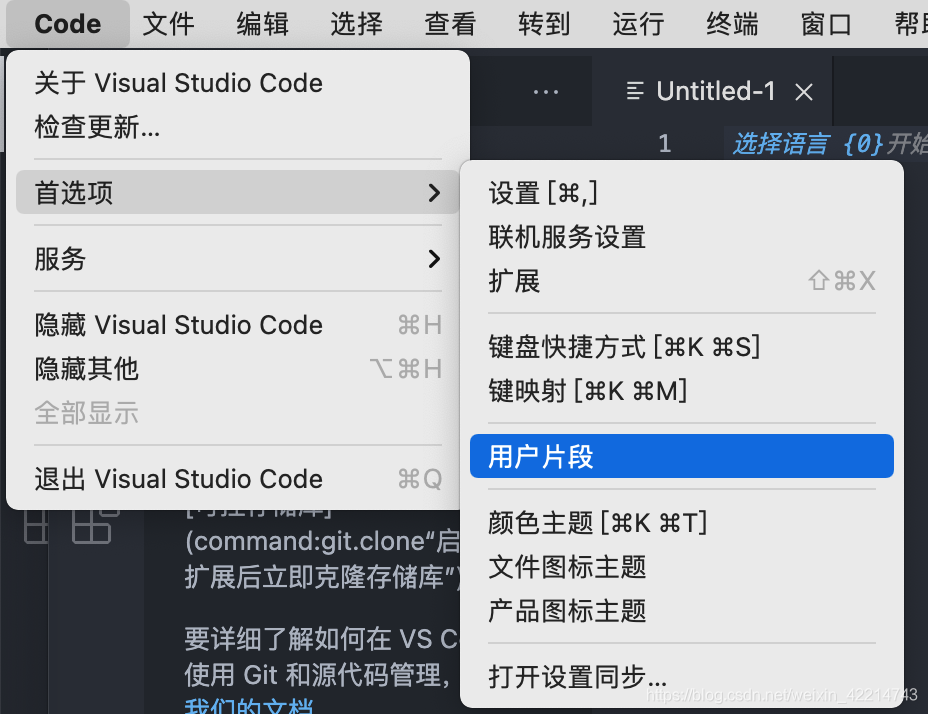Select 用户片段 menu item

click(x=682, y=456)
